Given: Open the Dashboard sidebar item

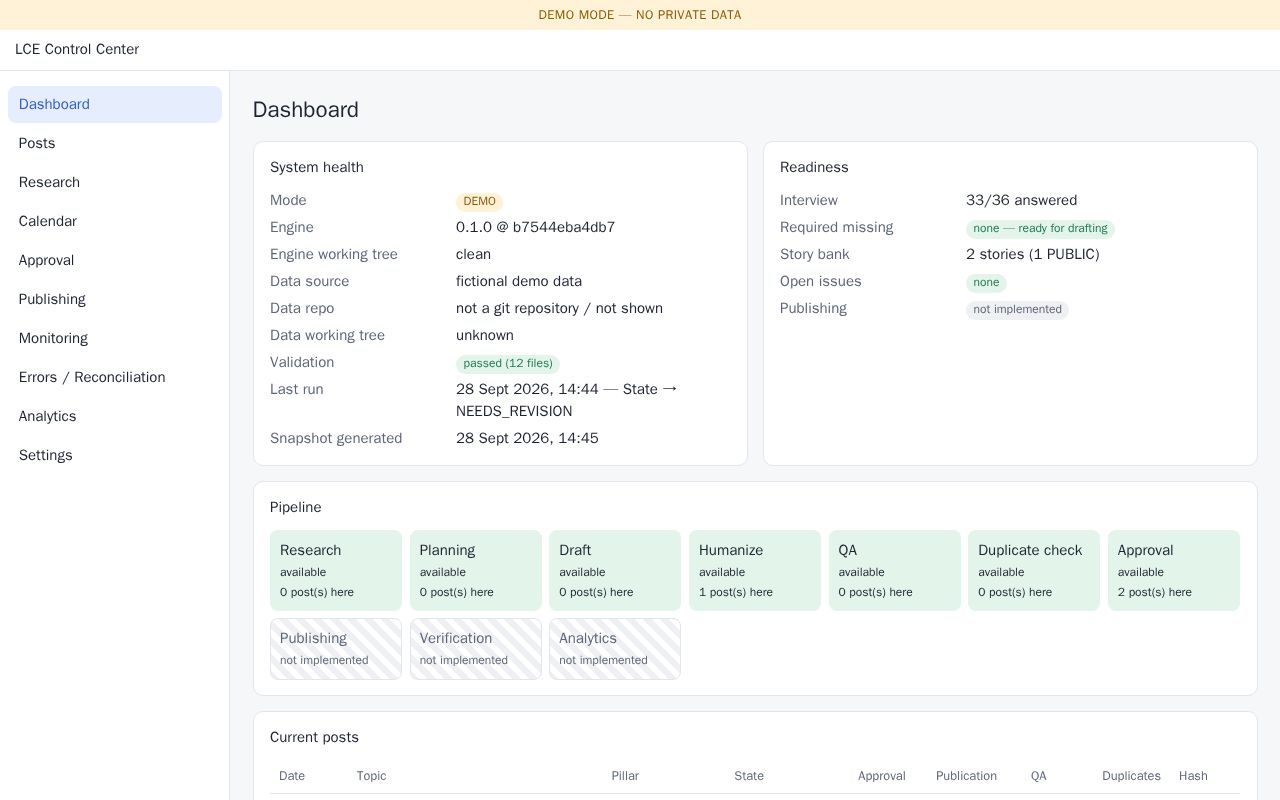Looking at the screenshot, I should (115, 104).
